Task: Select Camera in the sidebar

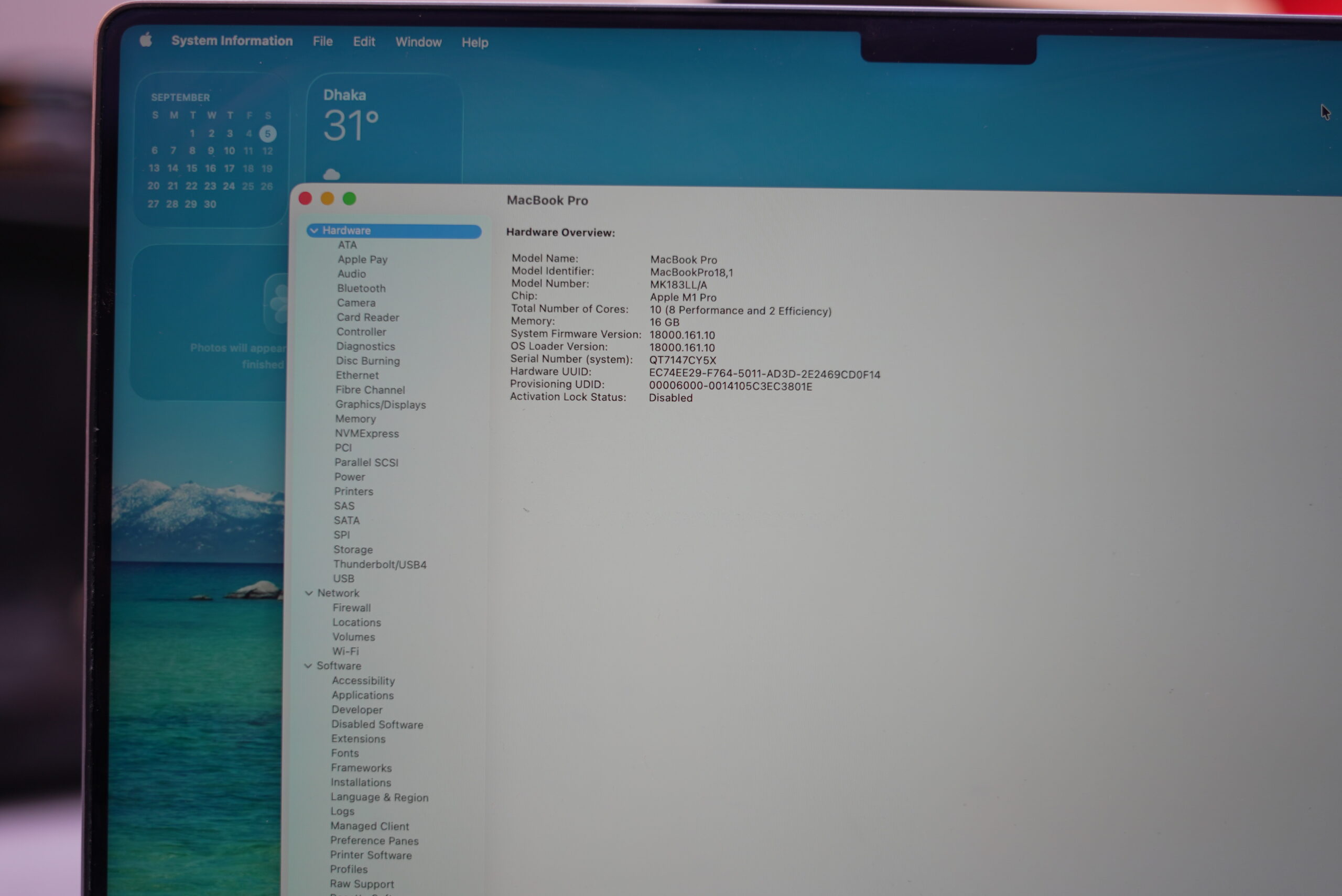Action: click(356, 303)
